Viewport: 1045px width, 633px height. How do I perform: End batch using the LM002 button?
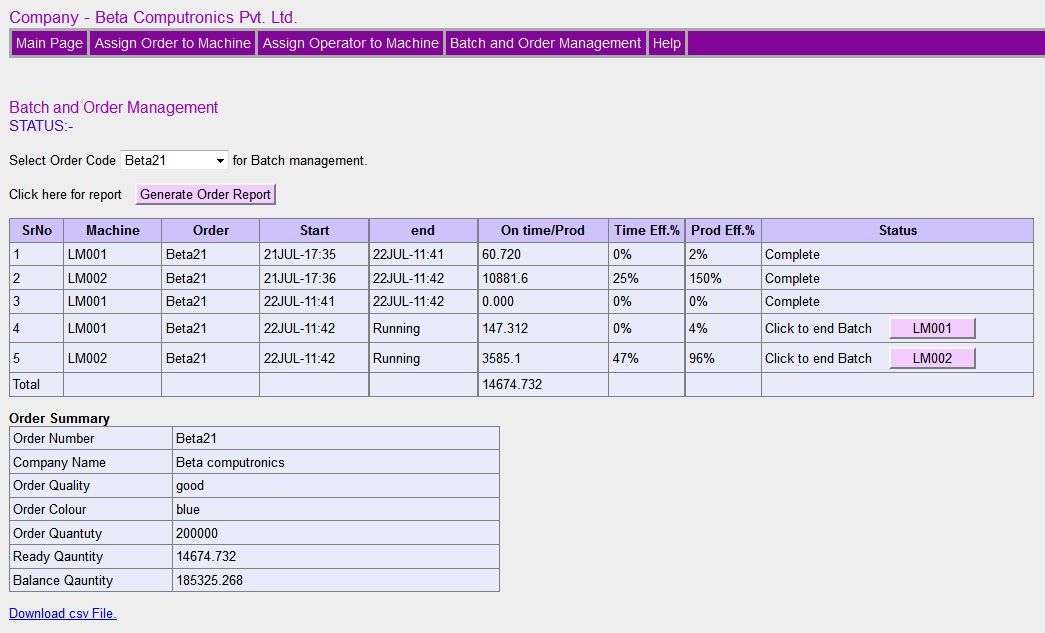[x=932, y=358]
